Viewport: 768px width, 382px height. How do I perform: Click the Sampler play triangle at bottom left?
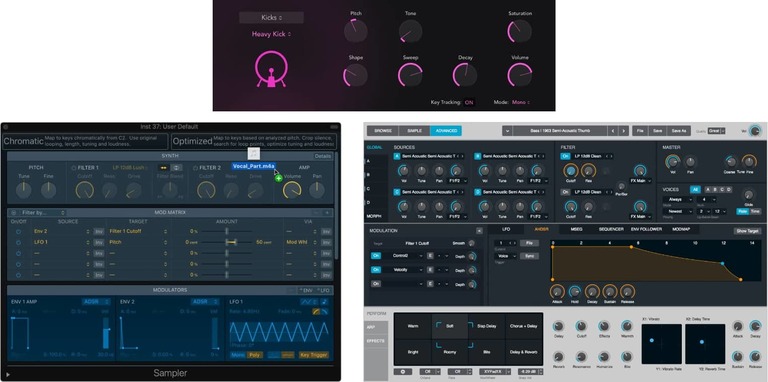(x=8, y=374)
